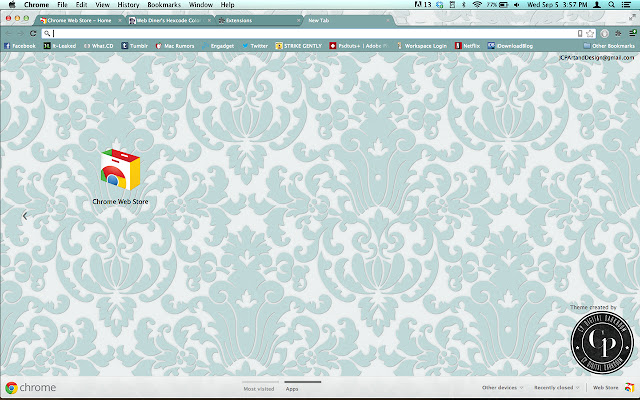Open the Psdtuts+ bookmark
This screenshot has height=400, width=640.
358,46
